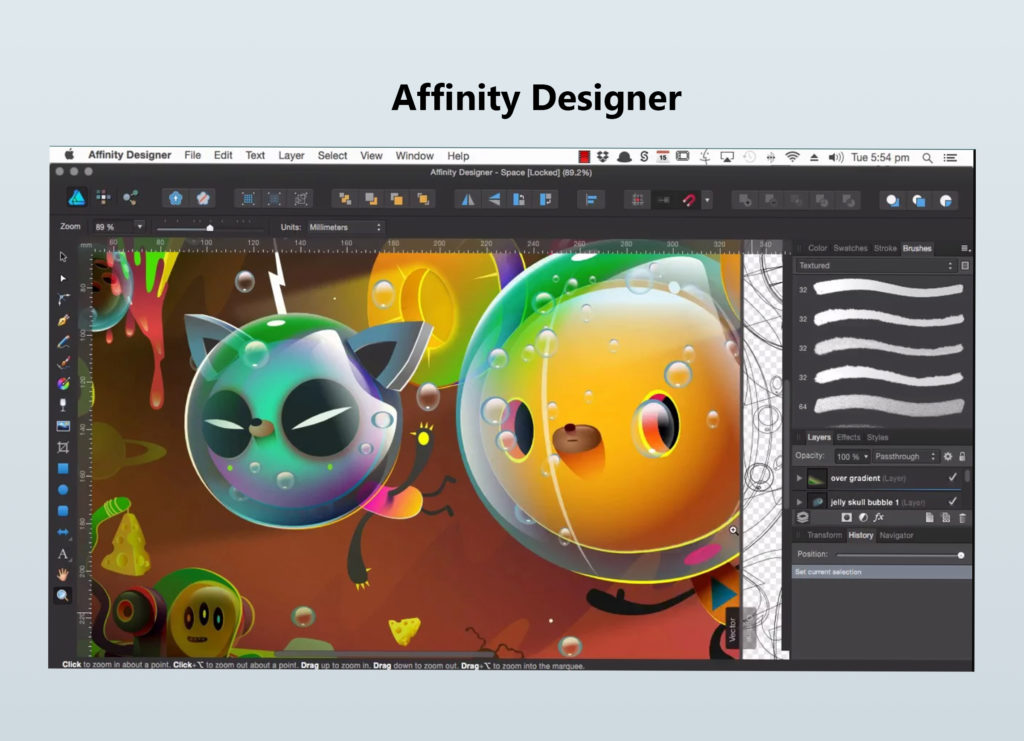Toggle Insert inside the selection icon
Image resolution: width=1024 pixels, height=741 pixels.
[x=944, y=200]
